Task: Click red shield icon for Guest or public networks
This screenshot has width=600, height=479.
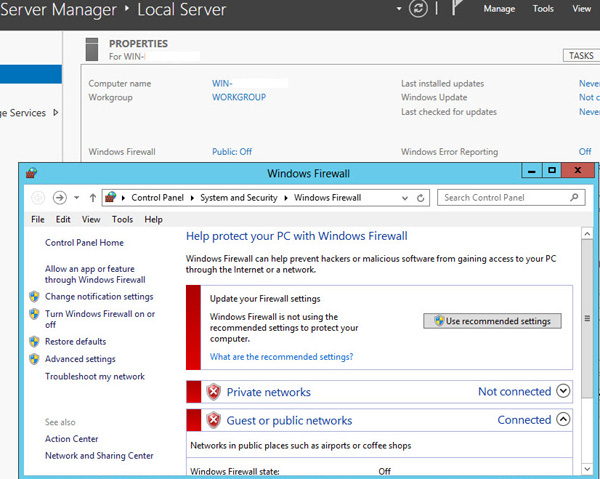Action: pyautogui.click(x=214, y=420)
